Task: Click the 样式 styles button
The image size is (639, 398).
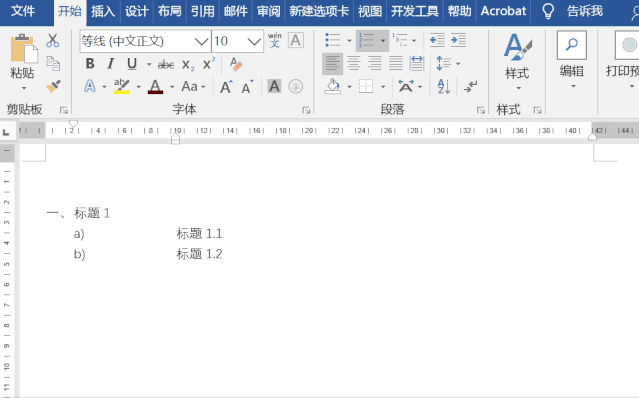Action: (517, 62)
